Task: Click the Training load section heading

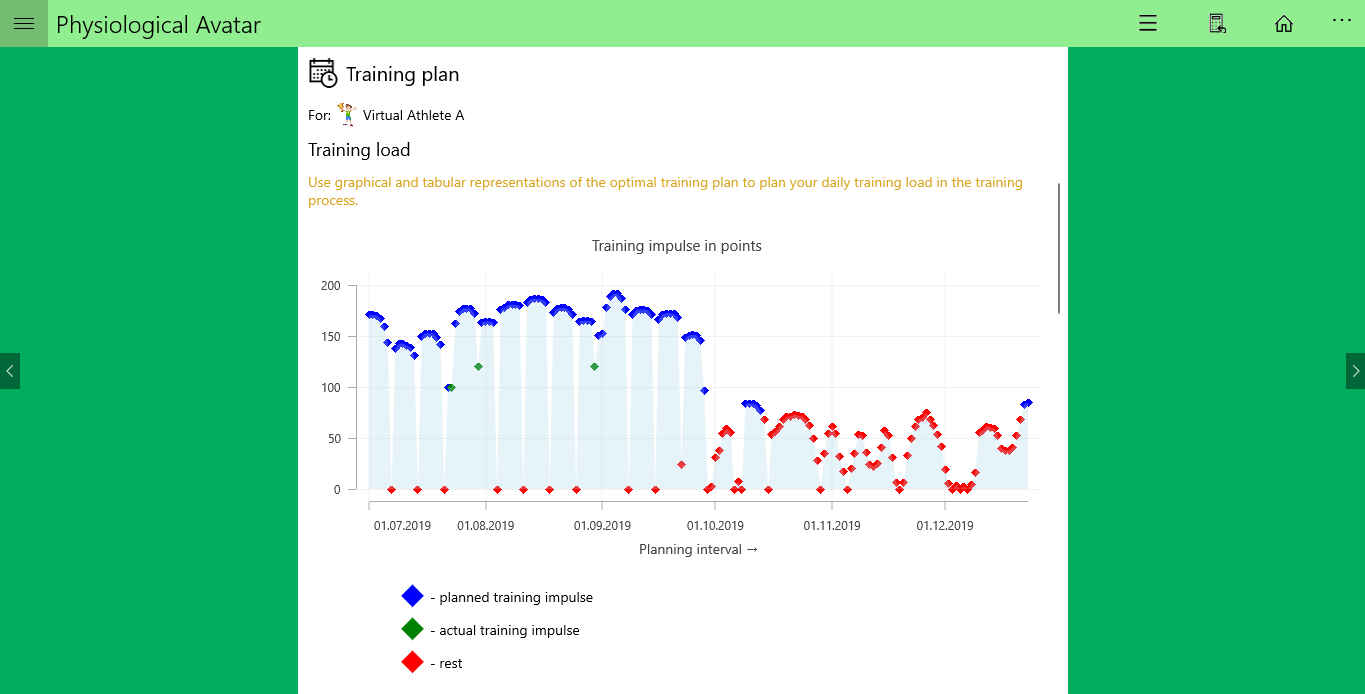Action: 359,150
